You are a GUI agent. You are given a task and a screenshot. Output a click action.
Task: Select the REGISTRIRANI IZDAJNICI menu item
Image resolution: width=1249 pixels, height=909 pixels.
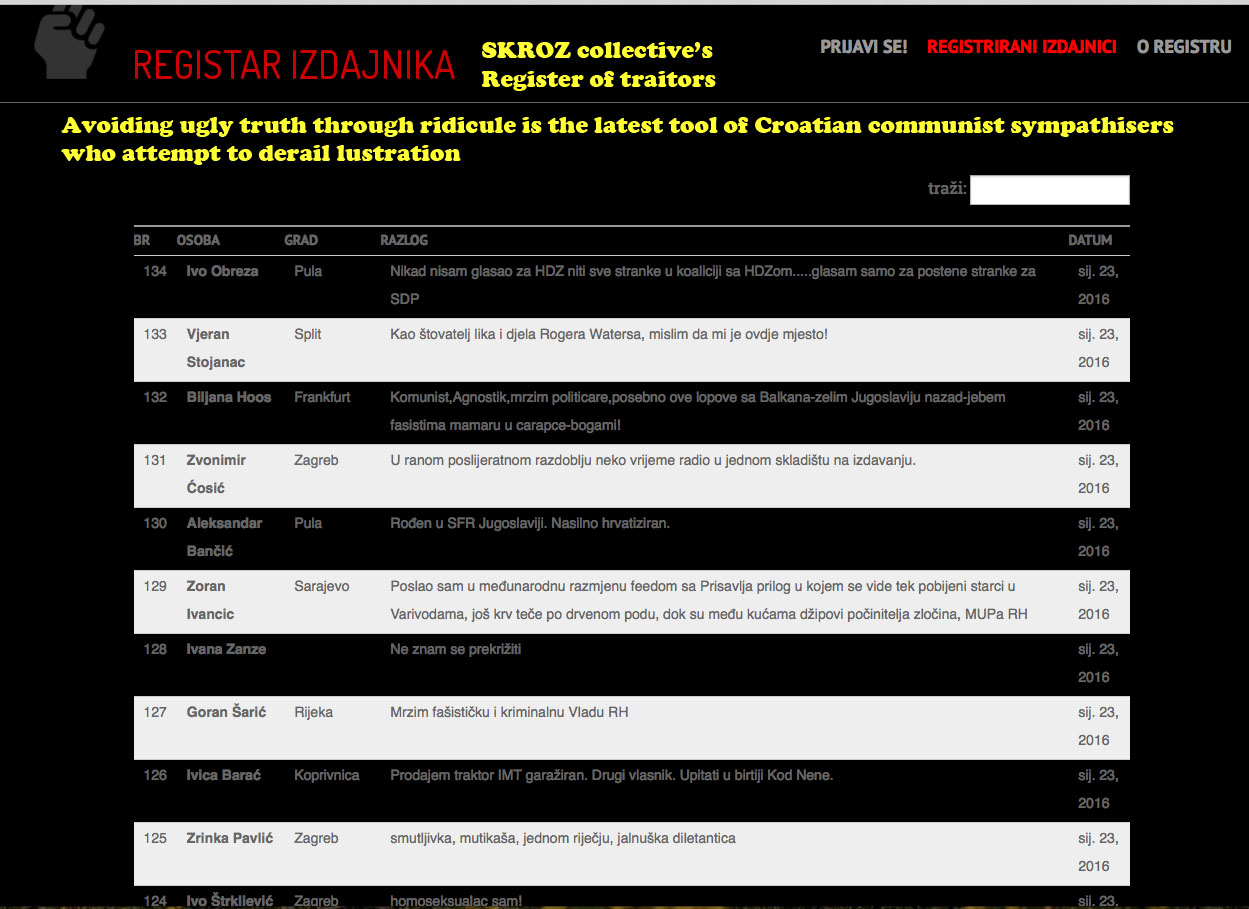coord(1021,47)
